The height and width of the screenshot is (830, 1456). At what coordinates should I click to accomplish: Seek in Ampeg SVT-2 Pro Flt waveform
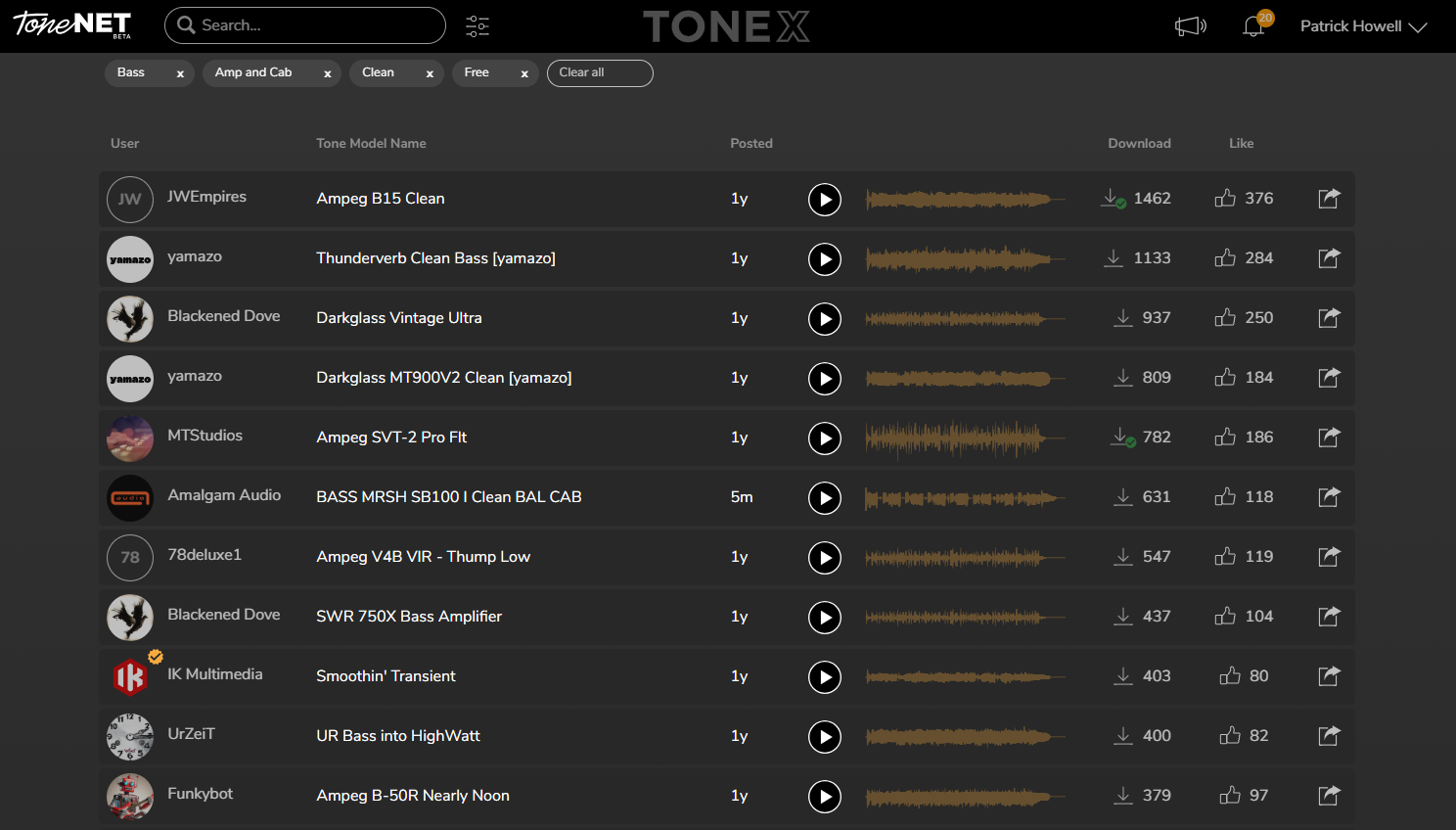pos(965,438)
